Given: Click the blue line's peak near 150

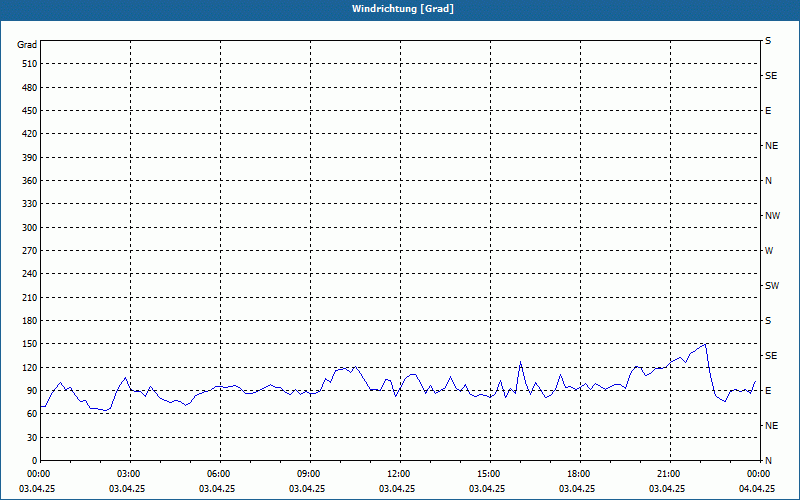Looking at the screenshot, I should coord(705,344).
